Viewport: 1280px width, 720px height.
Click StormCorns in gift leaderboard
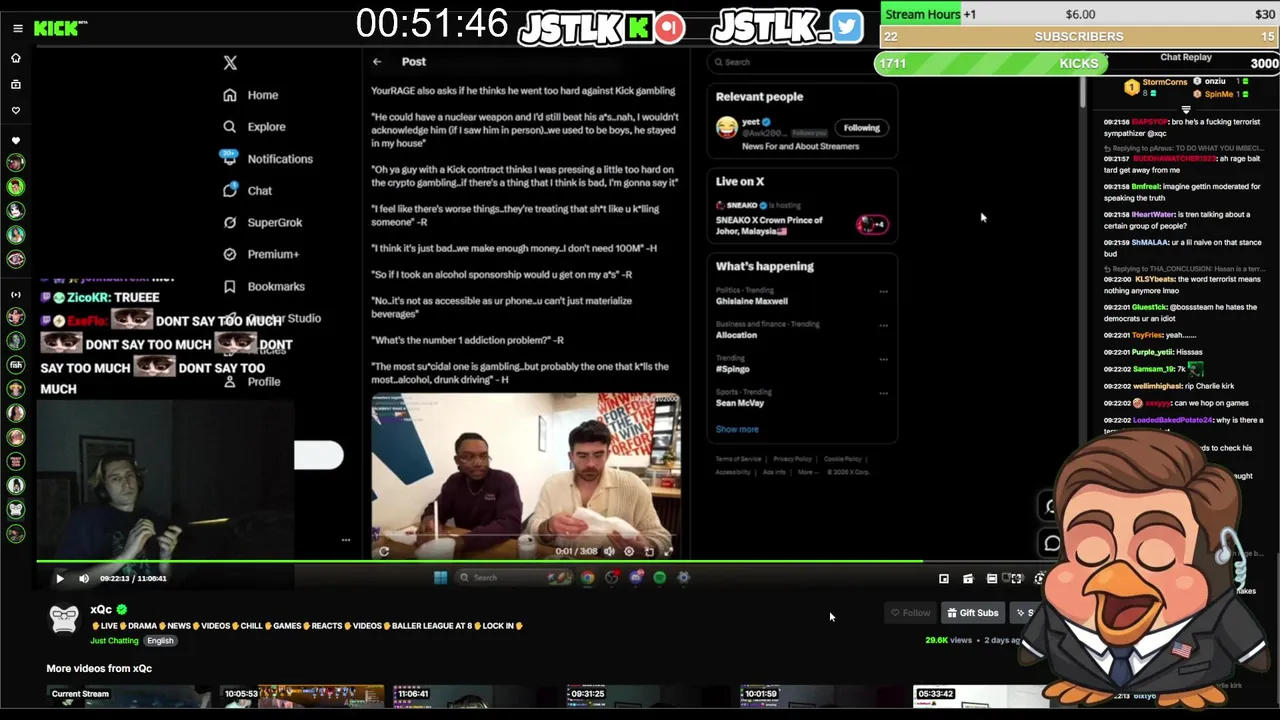[x=1165, y=81]
